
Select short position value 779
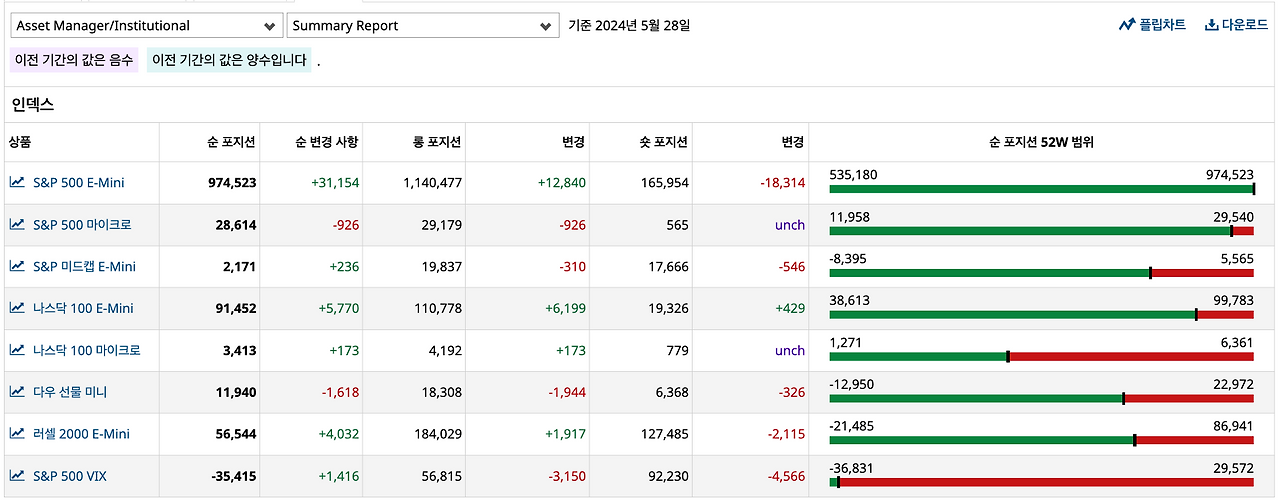[678, 351]
